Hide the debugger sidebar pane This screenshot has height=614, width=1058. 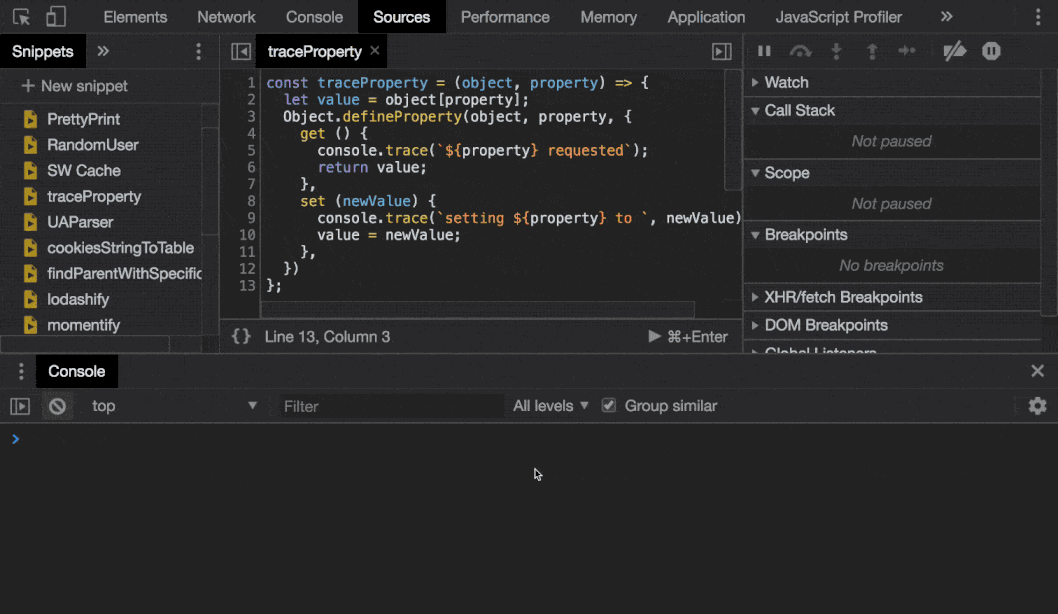tap(721, 51)
